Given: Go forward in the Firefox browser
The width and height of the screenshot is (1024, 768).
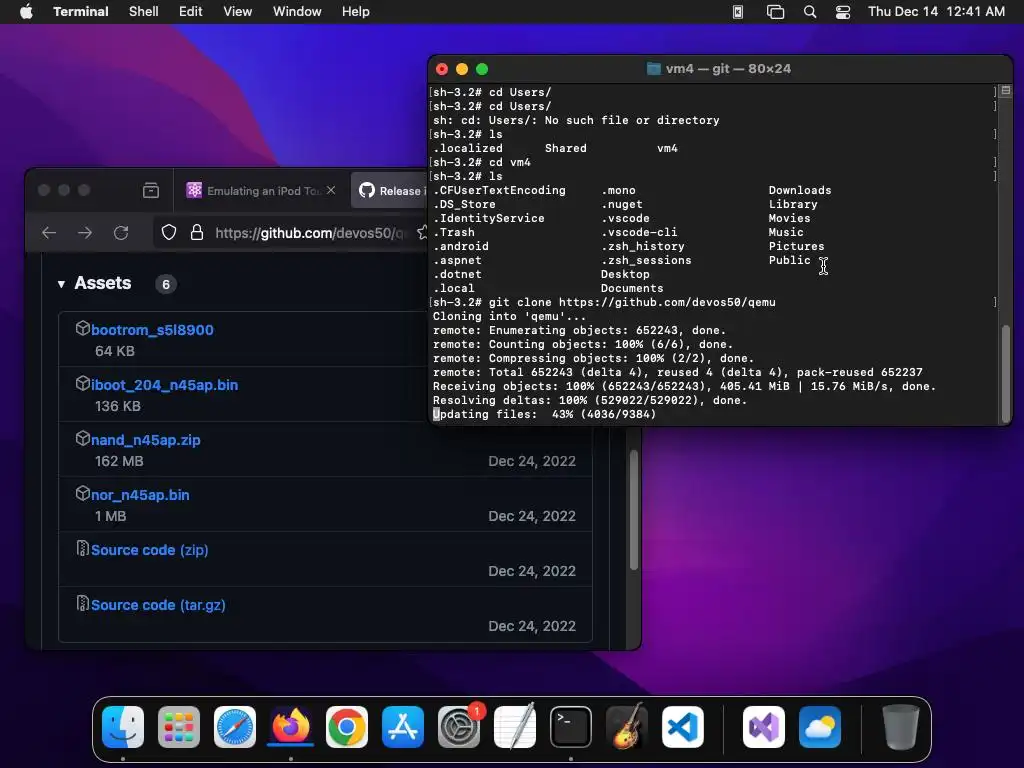Looking at the screenshot, I should (85, 232).
